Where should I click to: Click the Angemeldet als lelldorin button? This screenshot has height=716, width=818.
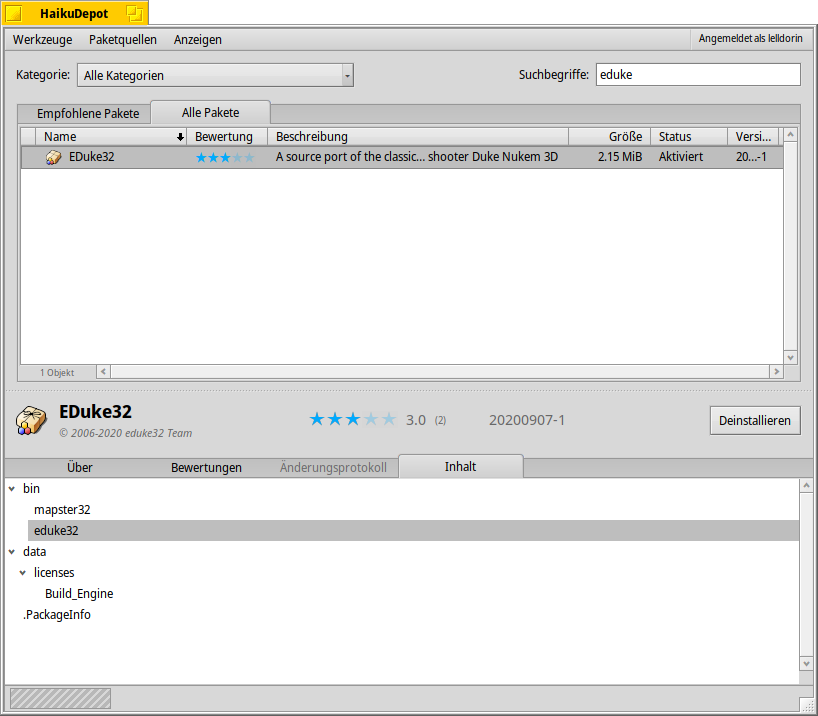pos(750,39)
